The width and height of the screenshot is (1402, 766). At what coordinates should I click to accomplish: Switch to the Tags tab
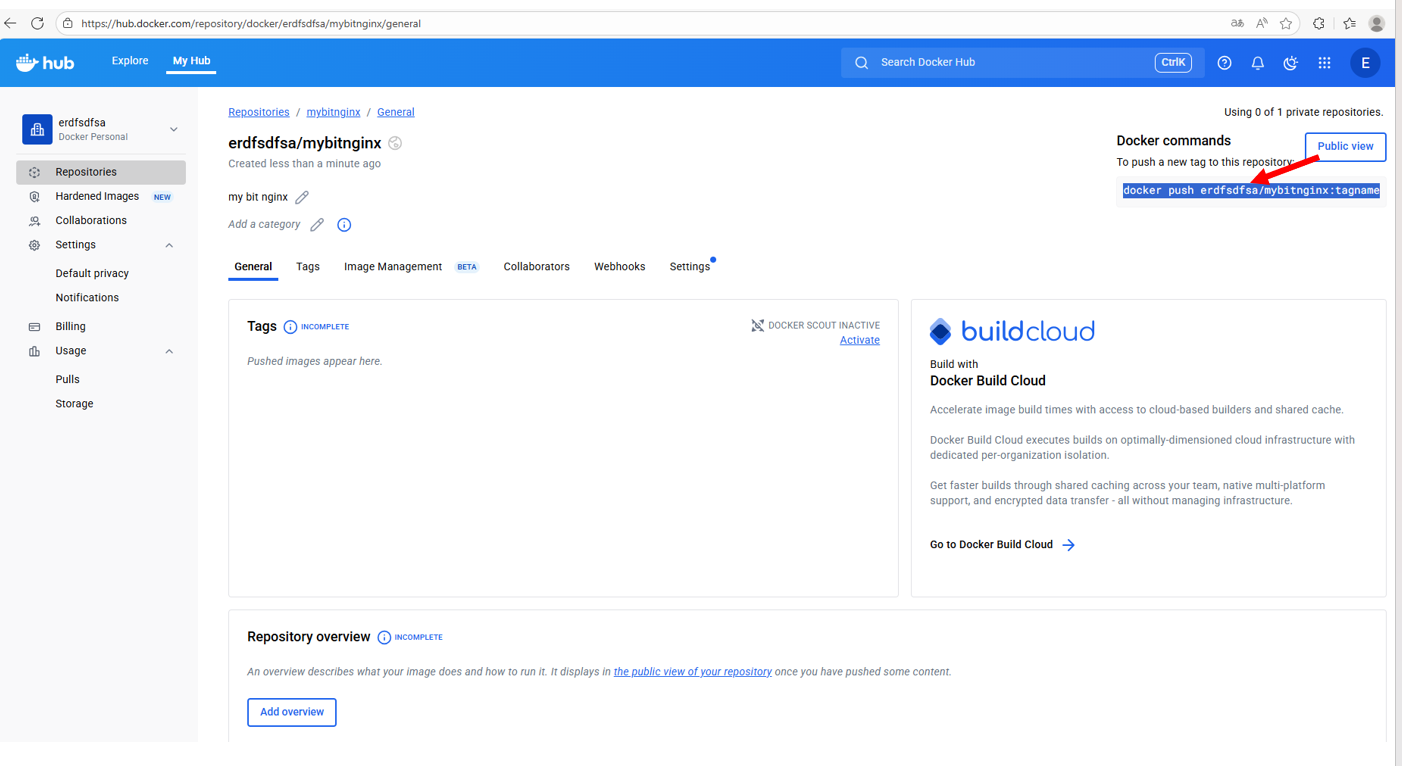pyautogui.click(x=308, y=267)
